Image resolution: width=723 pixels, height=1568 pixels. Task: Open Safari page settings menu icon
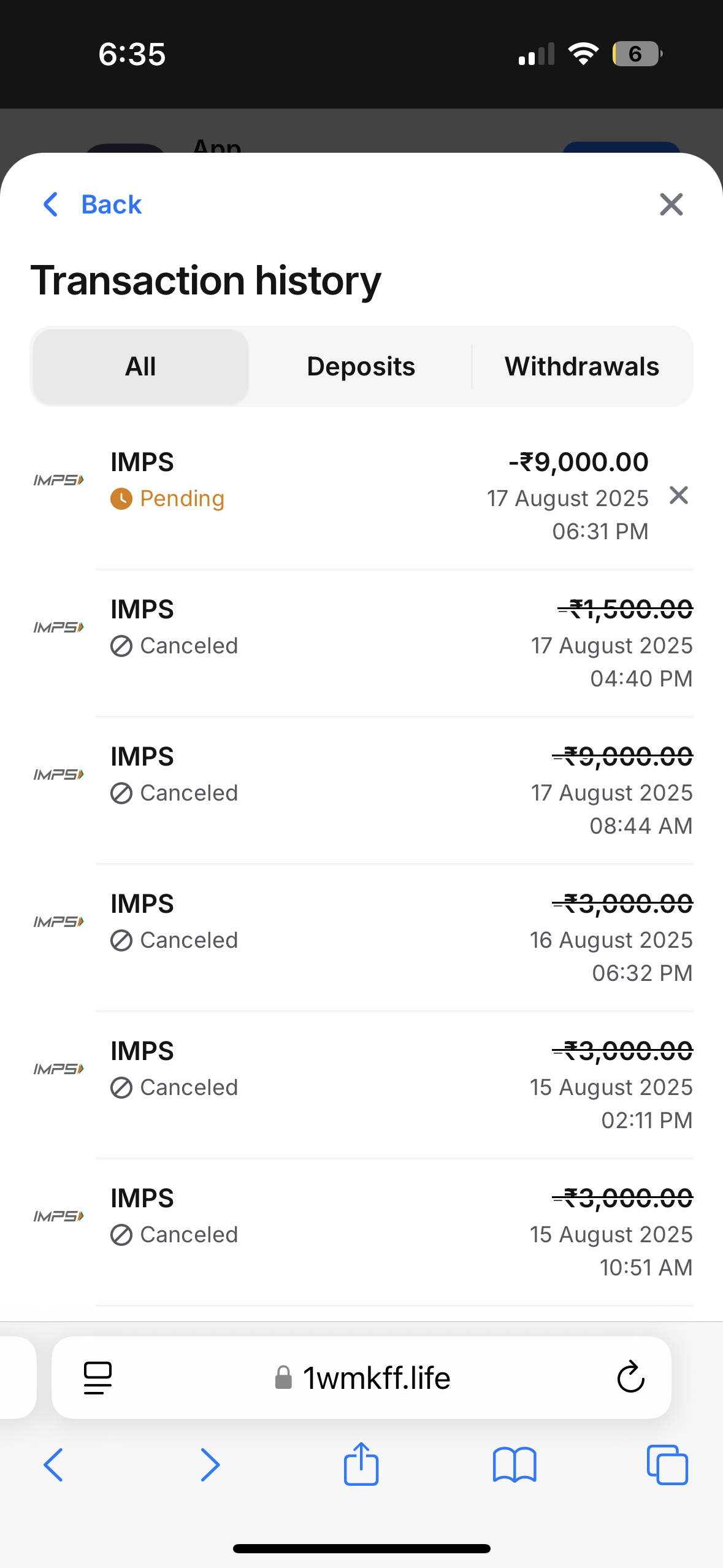(98, 1378)
